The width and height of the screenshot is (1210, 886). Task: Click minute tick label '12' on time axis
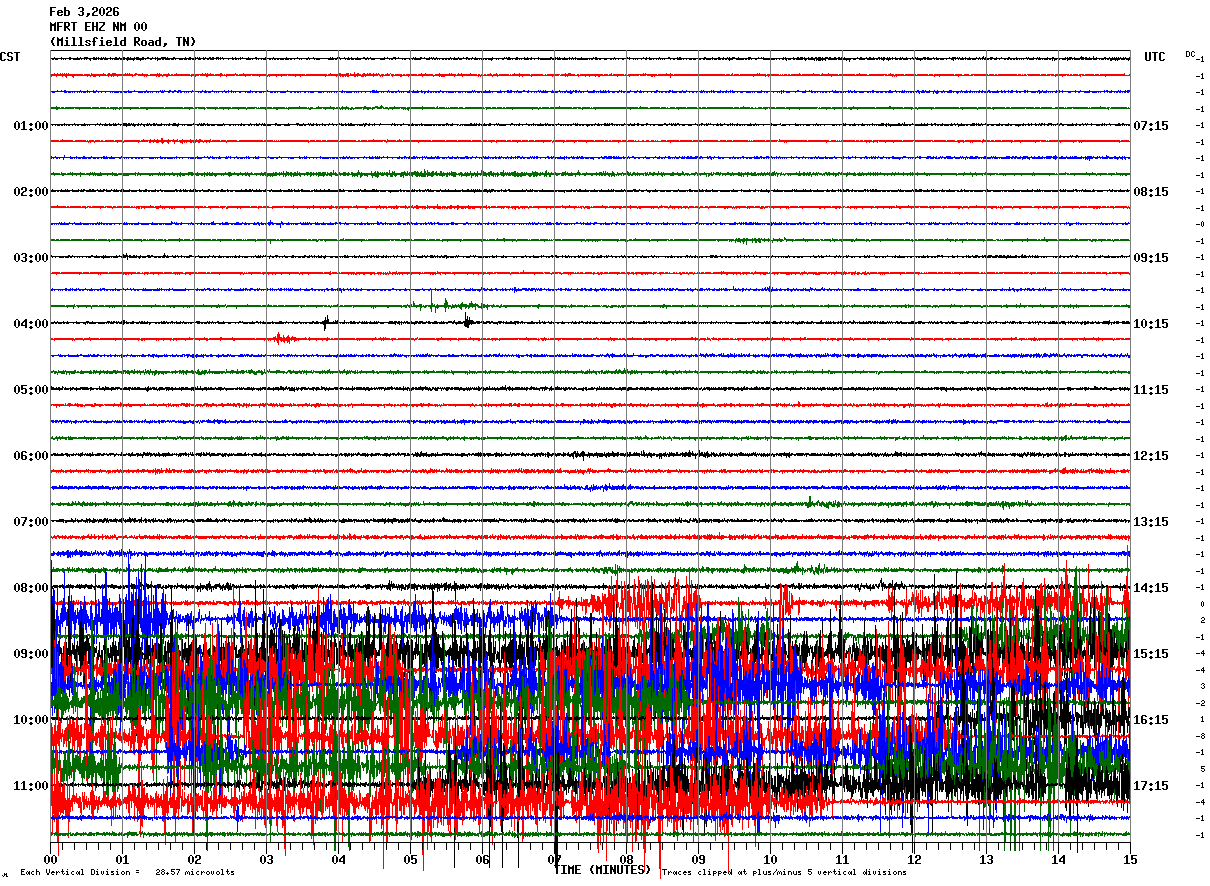[x=914, y=860]
